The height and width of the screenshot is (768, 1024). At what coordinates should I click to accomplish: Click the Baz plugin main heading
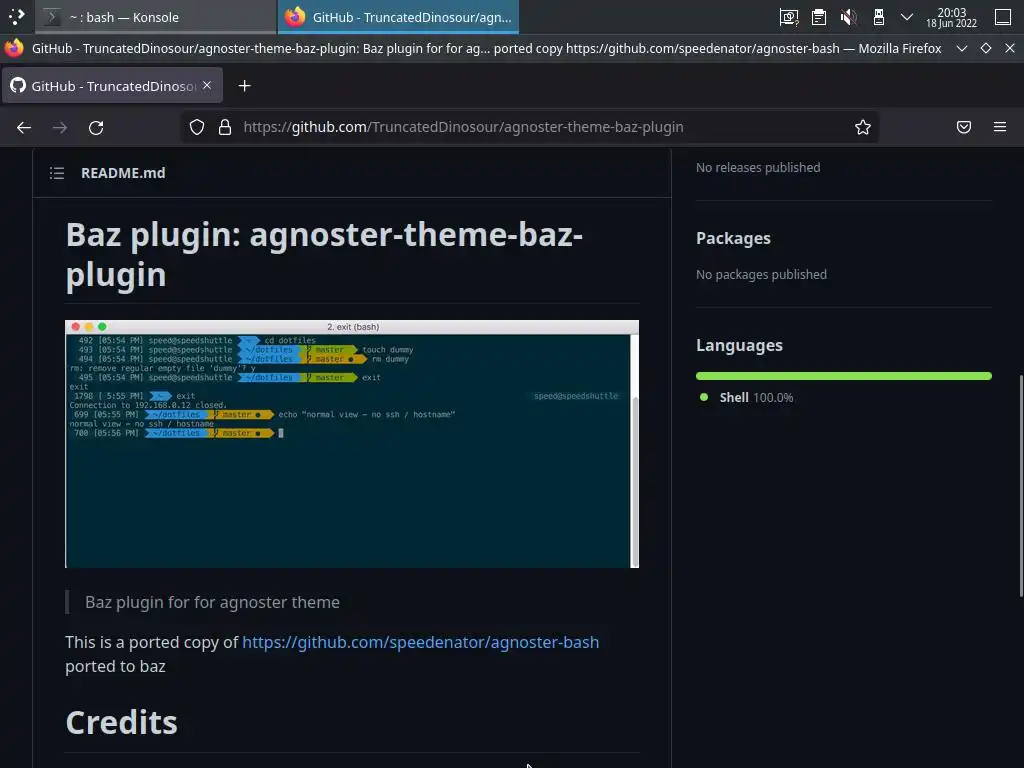point(325,254)
